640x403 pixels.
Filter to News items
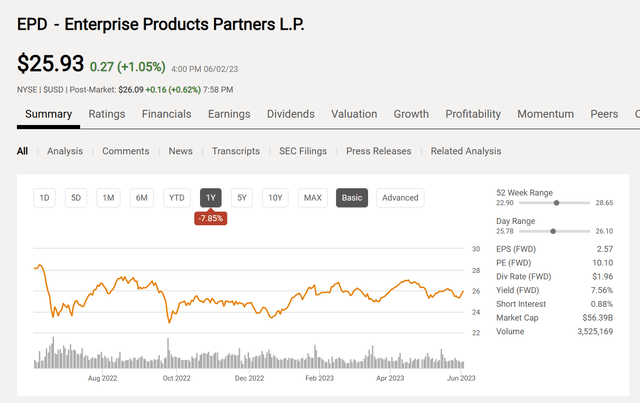(x=180, y=151)
